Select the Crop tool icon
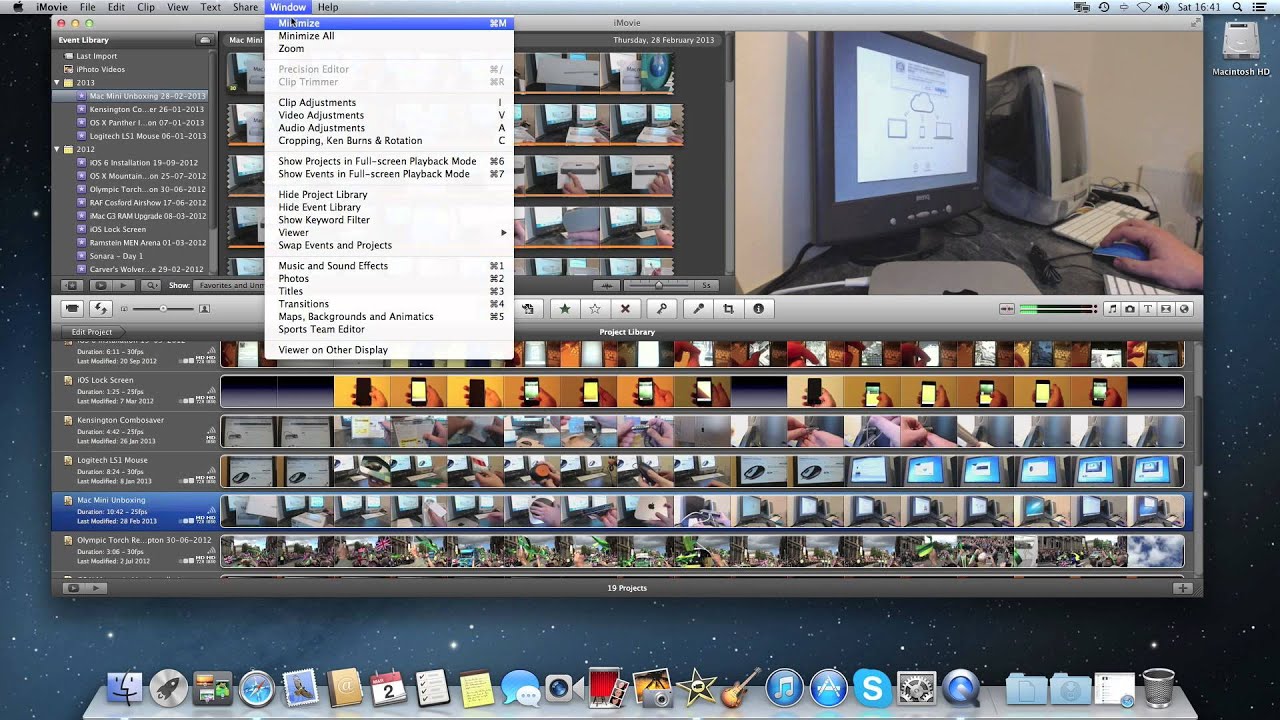 [x=728, y=309]
